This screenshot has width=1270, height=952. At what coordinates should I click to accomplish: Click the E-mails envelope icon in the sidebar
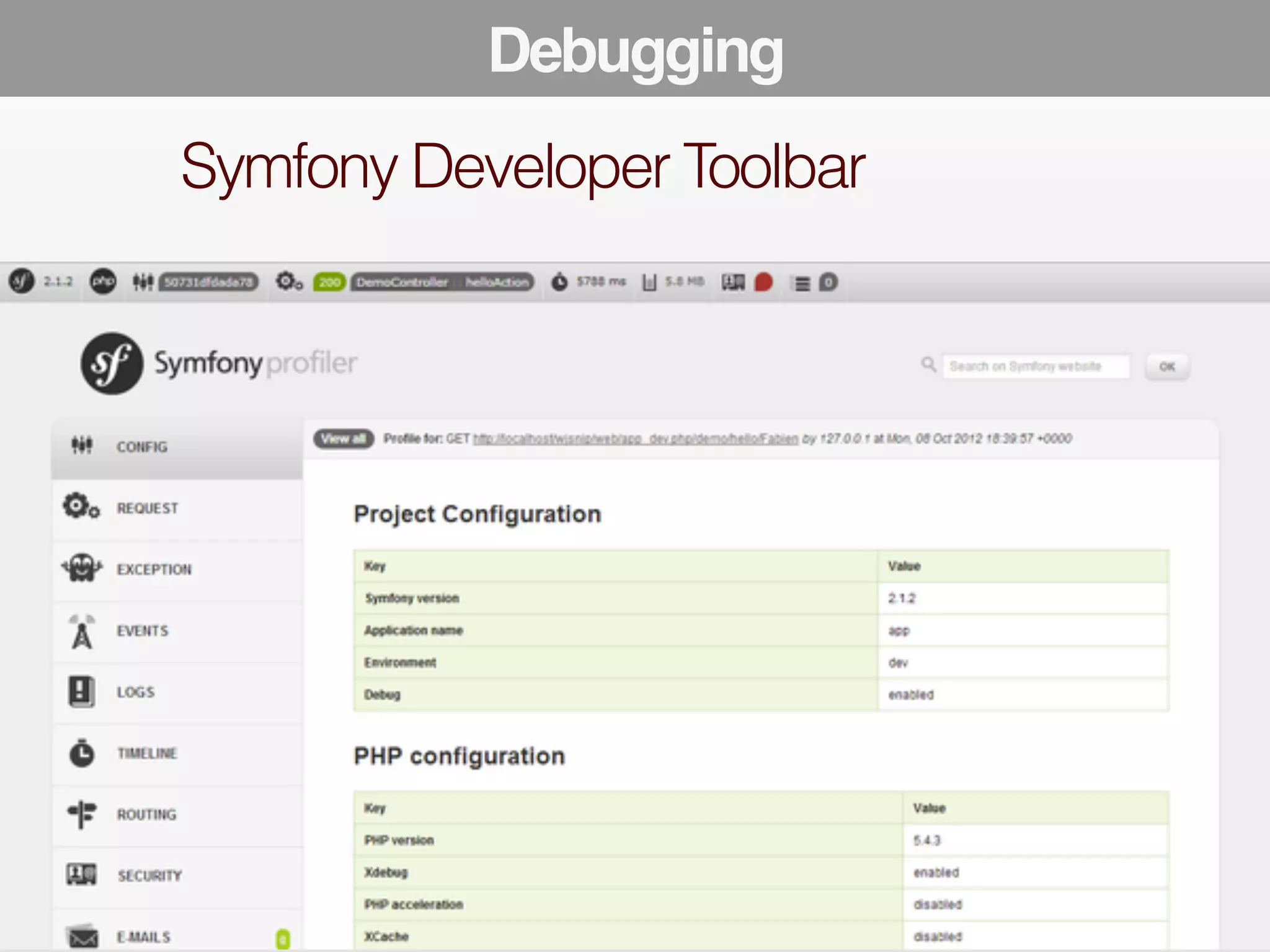click(82, 937)
